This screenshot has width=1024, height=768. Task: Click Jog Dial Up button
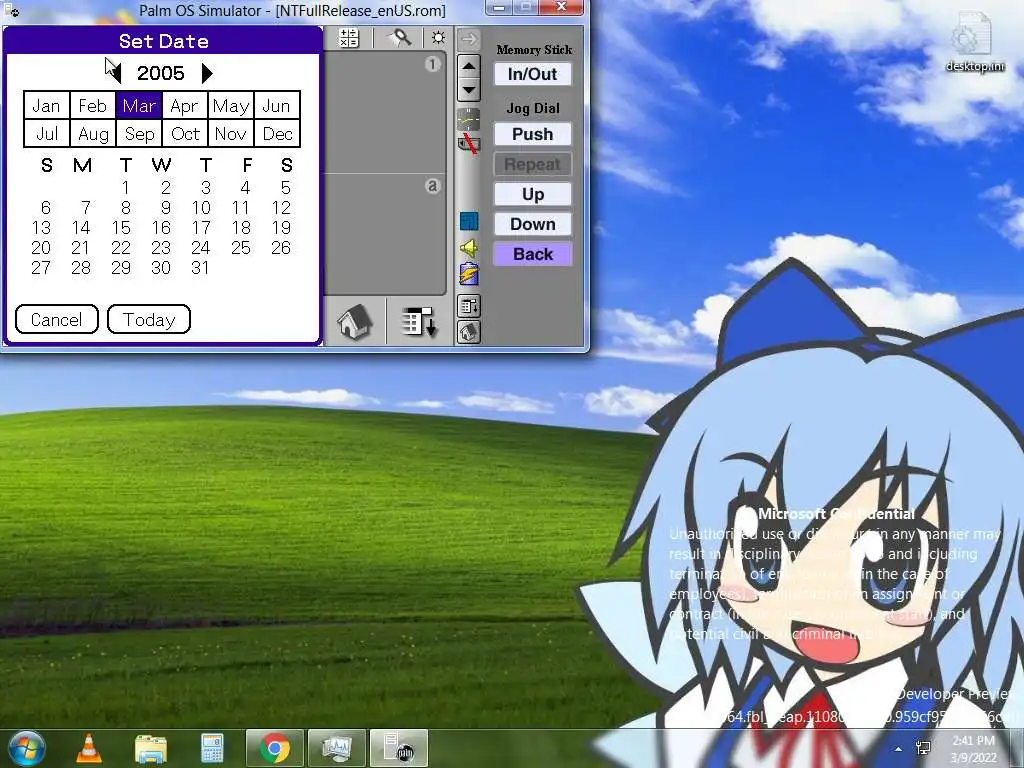533,194
